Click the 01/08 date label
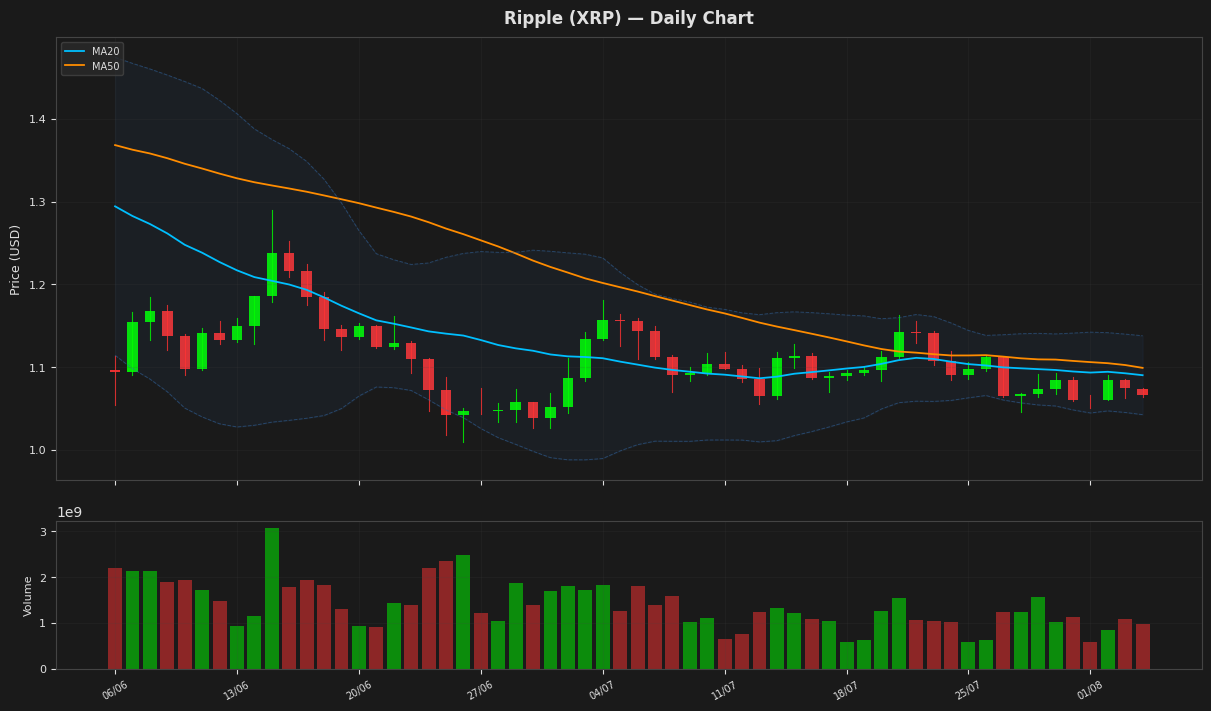Image resolution: width=1211 pixels, height=711 pixels. coord(1091,689)
